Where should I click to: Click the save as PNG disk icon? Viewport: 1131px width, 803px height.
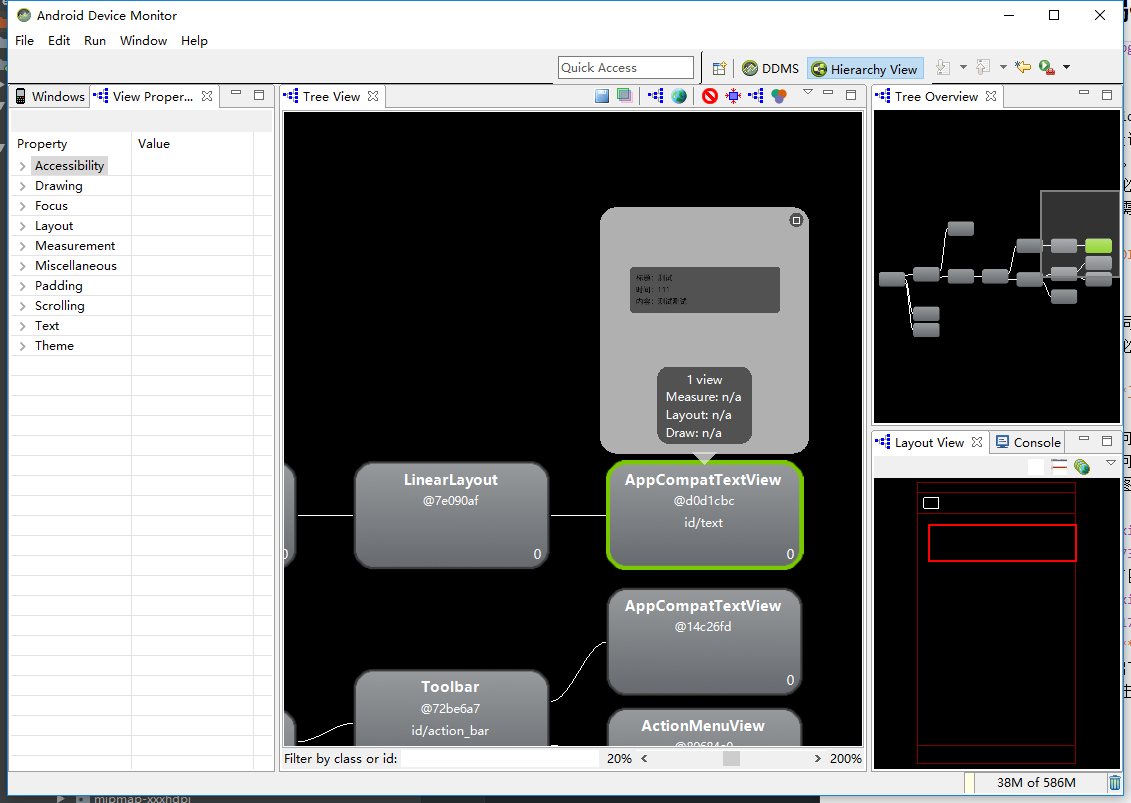pyautogui.click(x=602, y=96)
